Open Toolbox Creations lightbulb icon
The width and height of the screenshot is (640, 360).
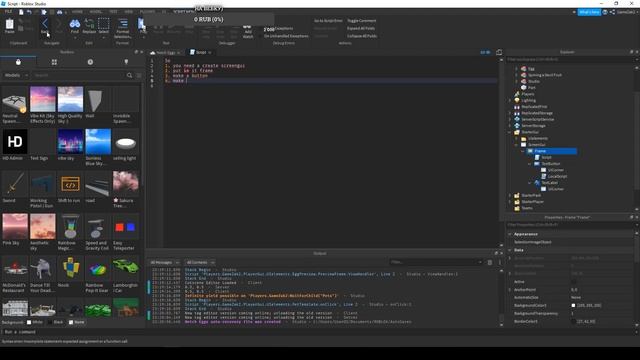[x=126, y=62]
